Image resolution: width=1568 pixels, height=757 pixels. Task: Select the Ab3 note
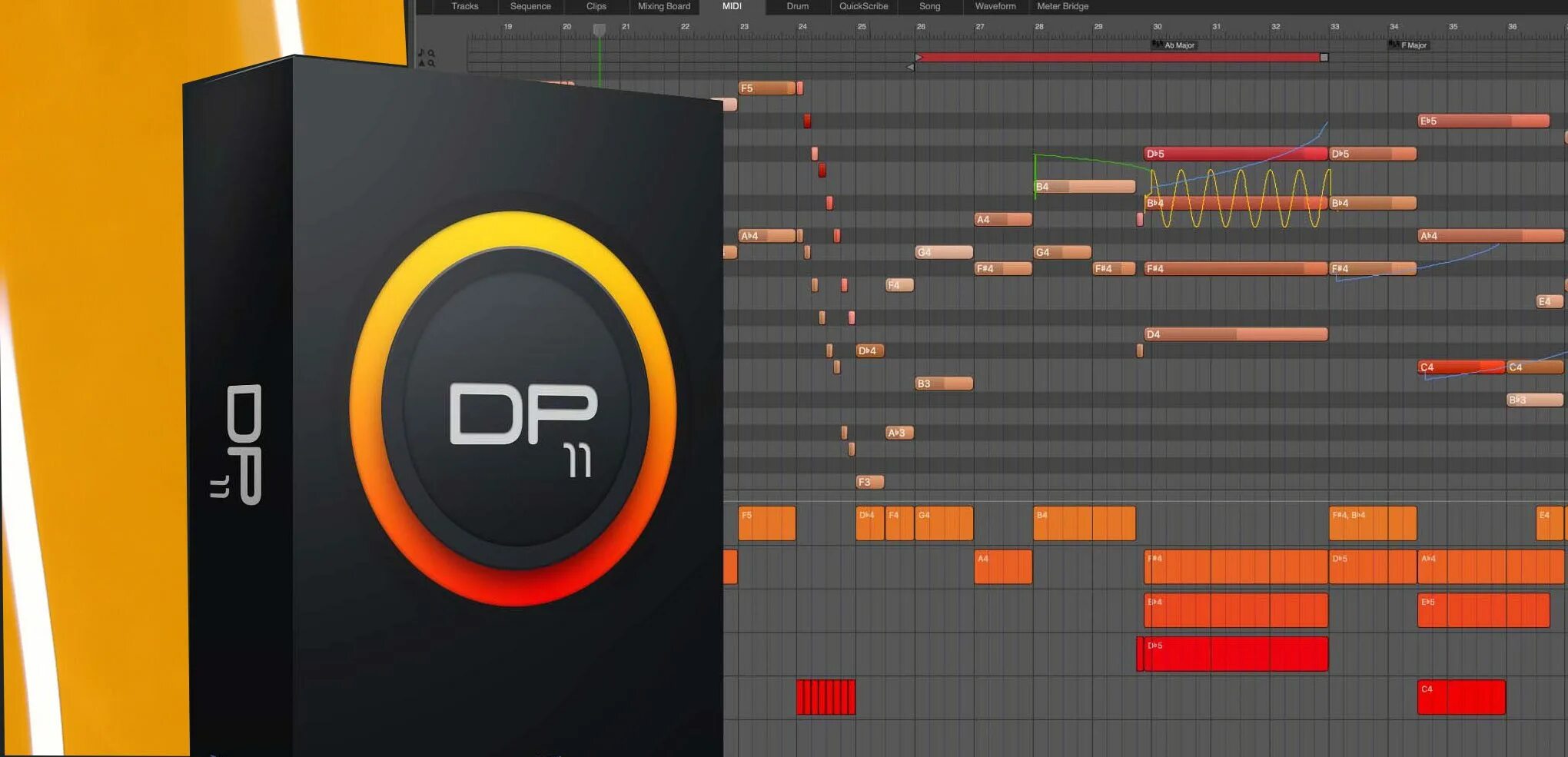(x=900, y=433)
